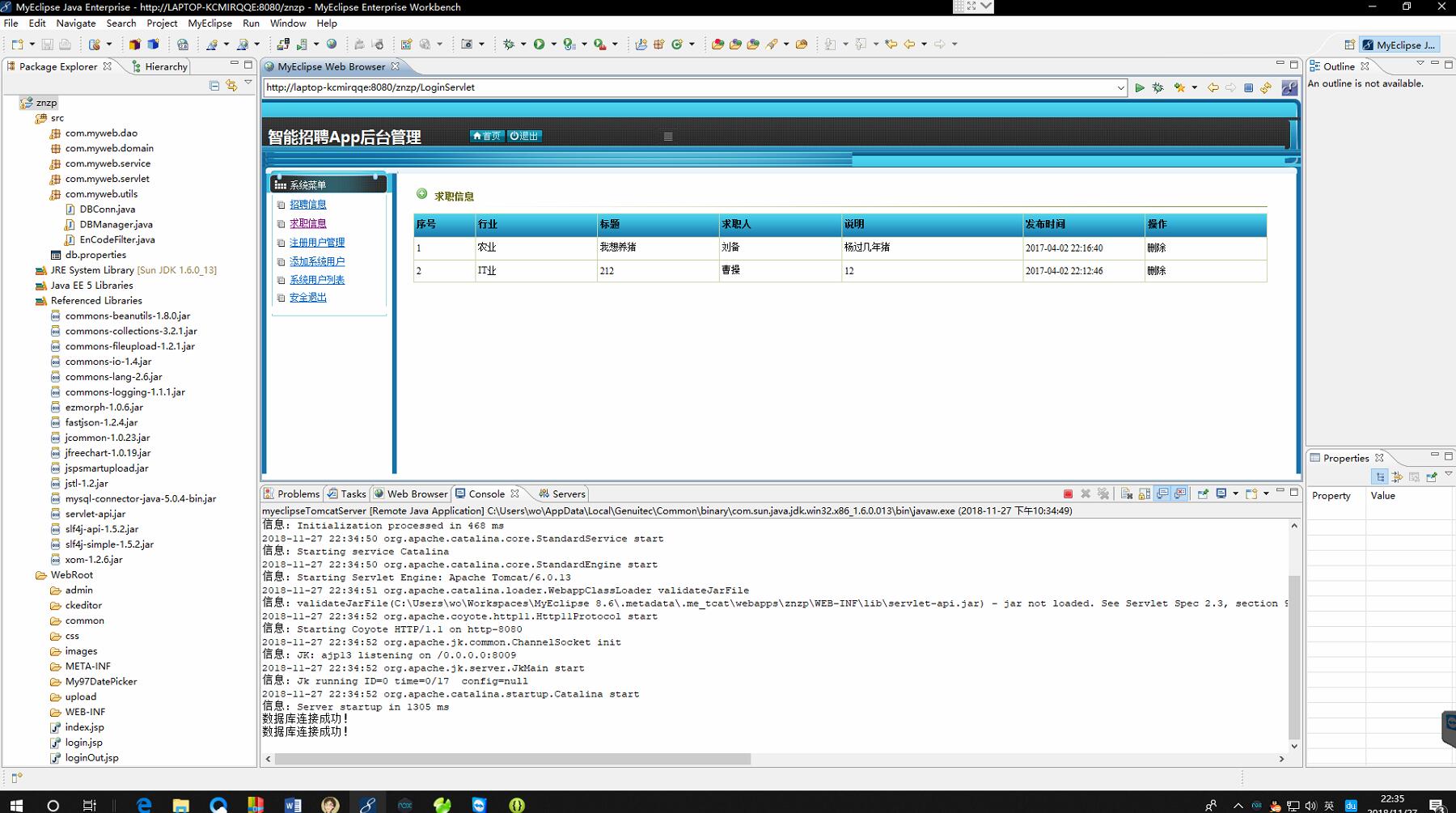The height and width of the screenshot is (813, 1456).
Task: Click the Console horizontal scrollbar
Action: click(512, 759)
